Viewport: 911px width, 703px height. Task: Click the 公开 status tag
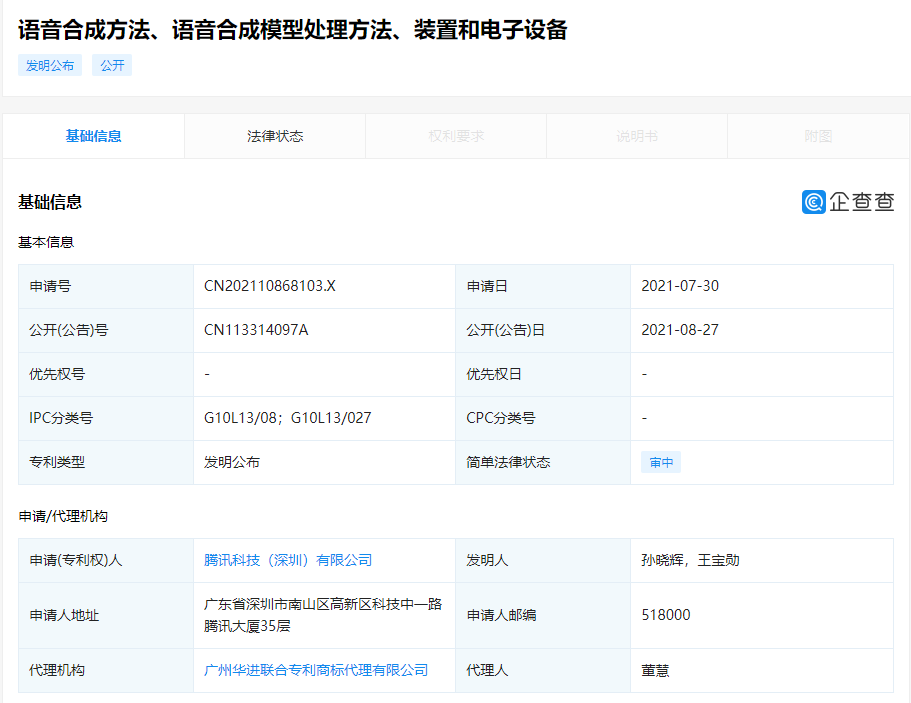coord(112,66)
